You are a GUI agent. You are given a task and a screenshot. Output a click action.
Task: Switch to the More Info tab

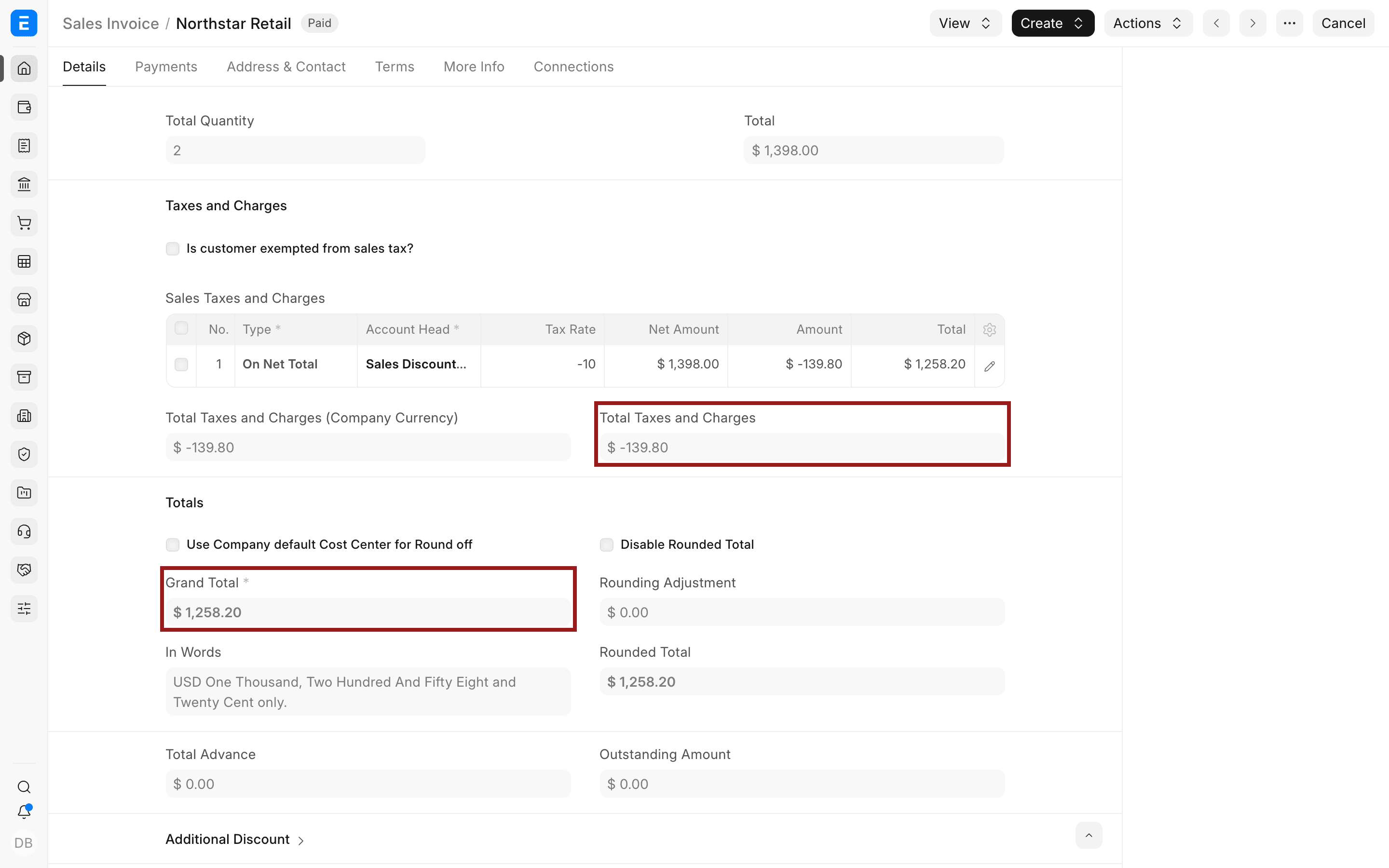click(474, 67)
